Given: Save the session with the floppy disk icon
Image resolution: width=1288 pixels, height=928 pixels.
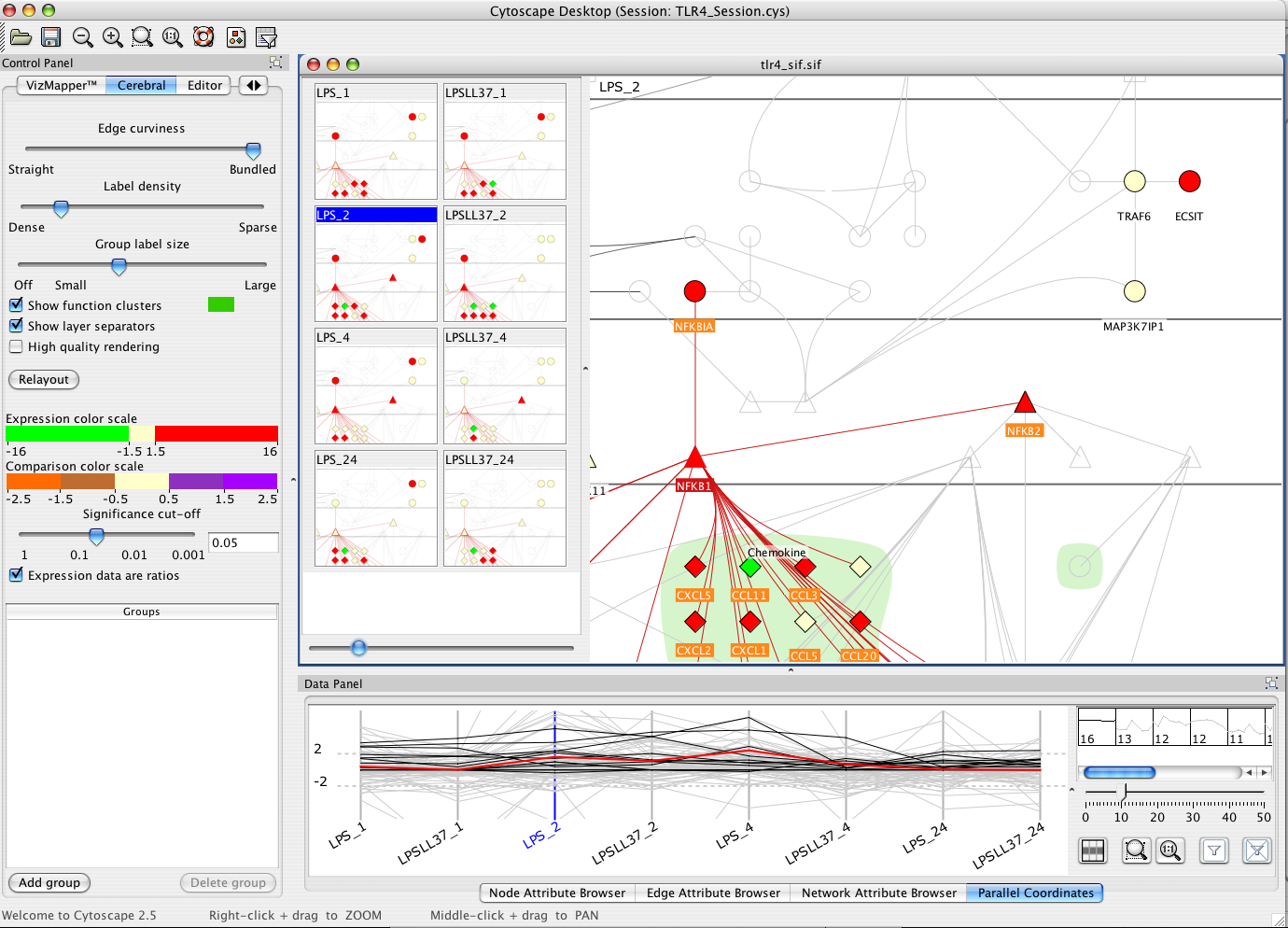Looking at the screenshot, I should click(x=51, y=37).
